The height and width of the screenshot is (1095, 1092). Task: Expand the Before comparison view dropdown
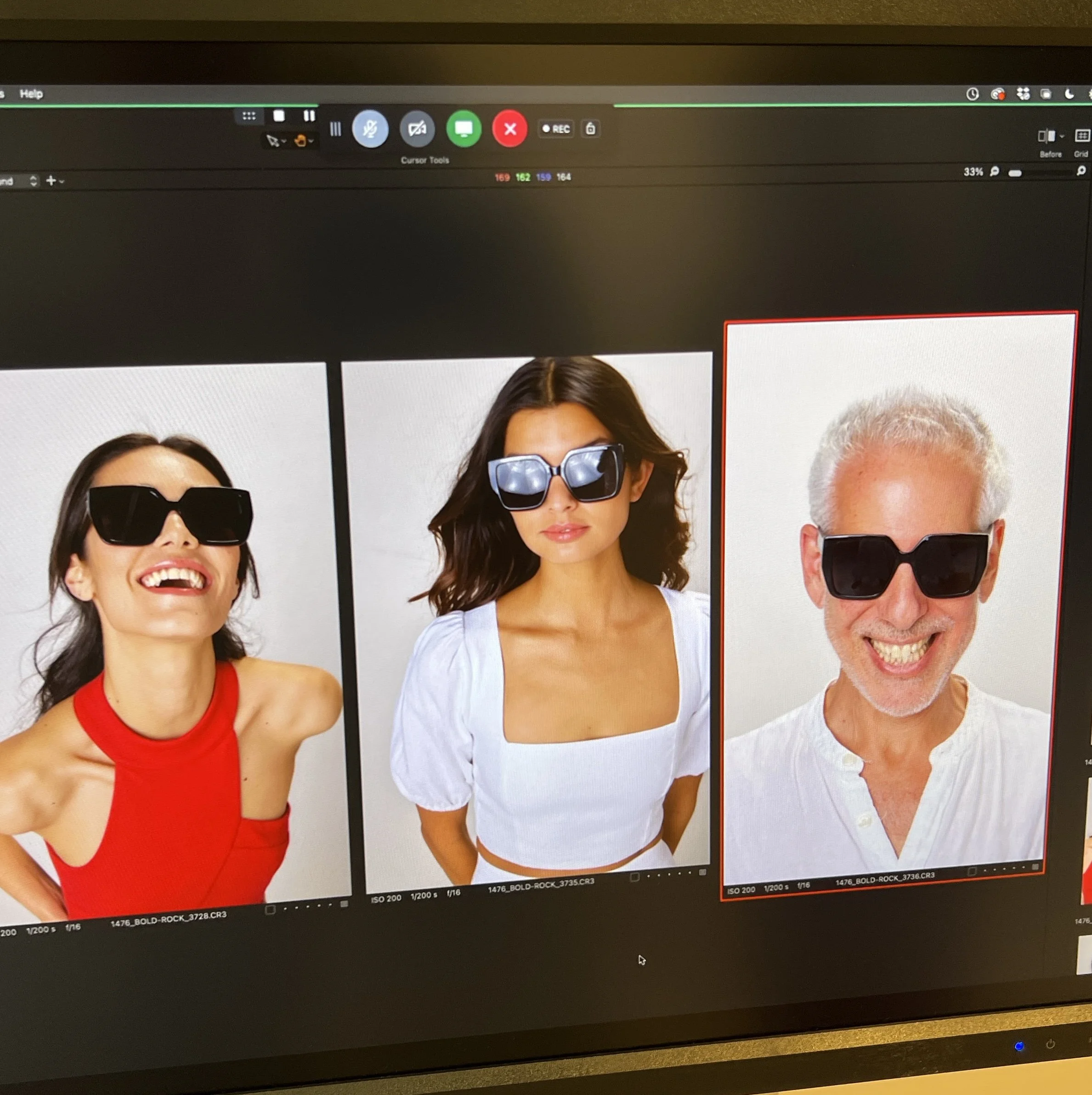point(1061,136)
